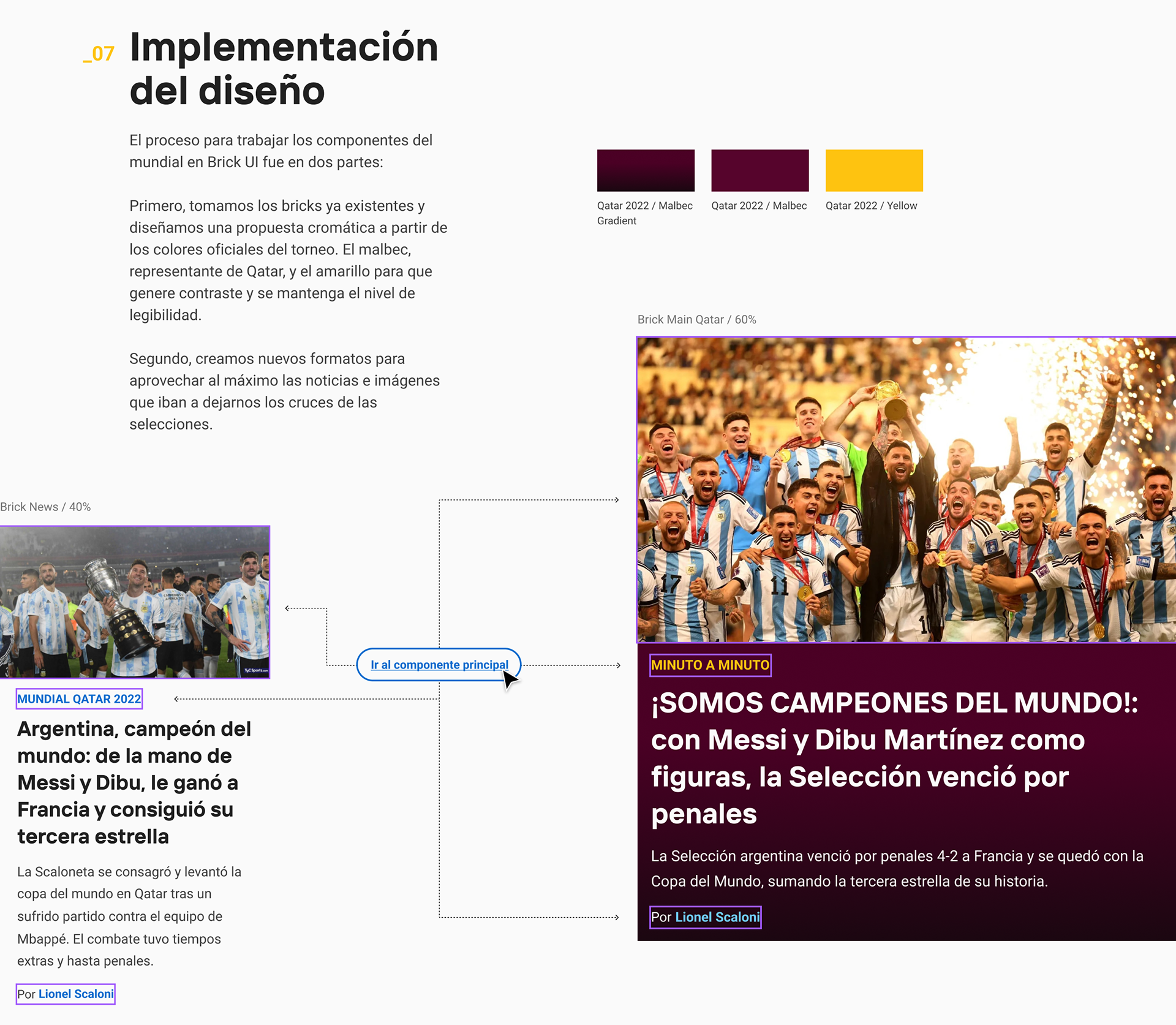Click the World Cup celebration main image
The width and height of the screenshot is (1176, 1025).
pos(907,490)
